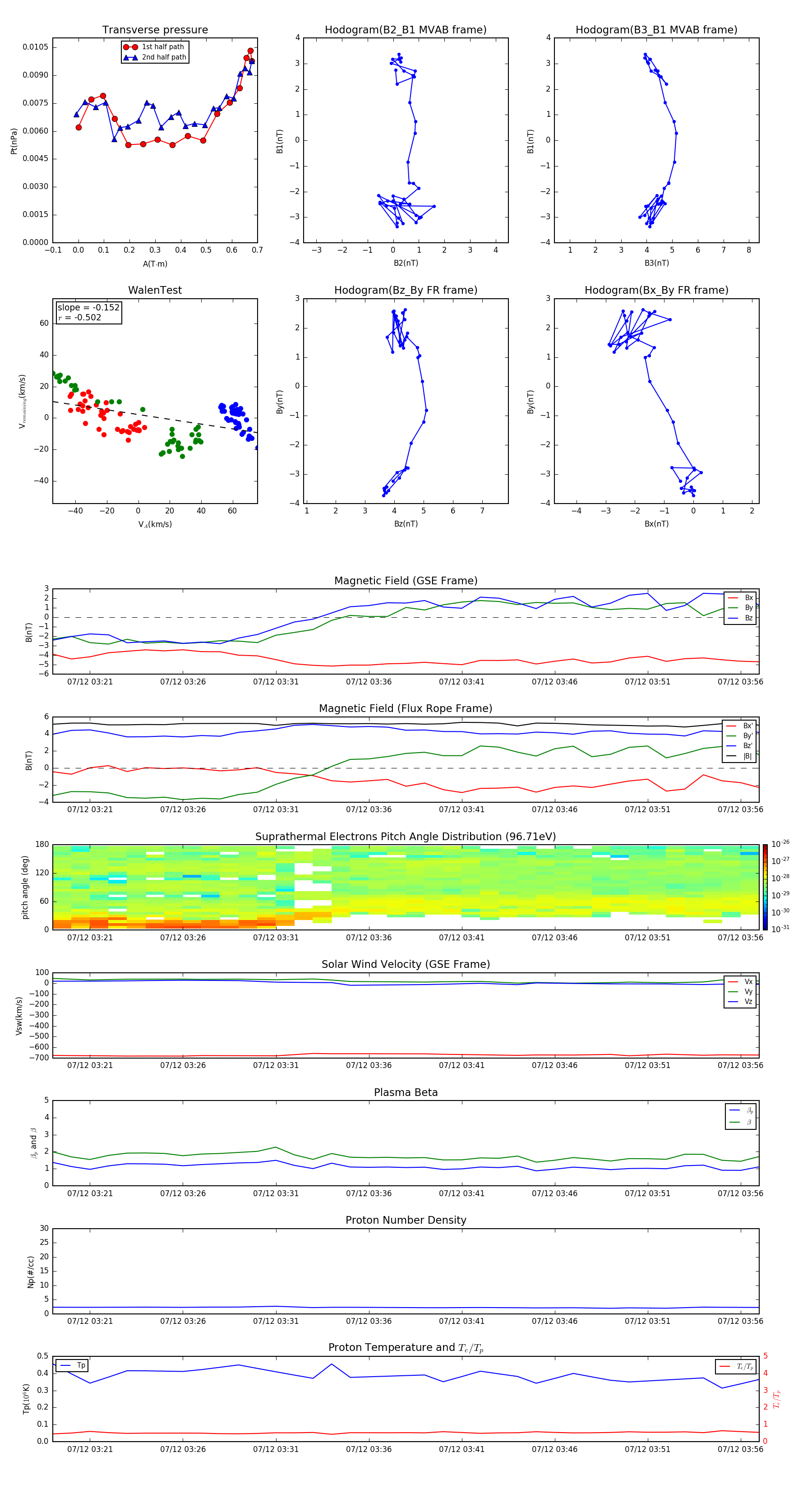Select Bx' in the Flux Rope Frame legend
Image resolution: width=812 pixels, height=1489 pixels.
[740, 726]
